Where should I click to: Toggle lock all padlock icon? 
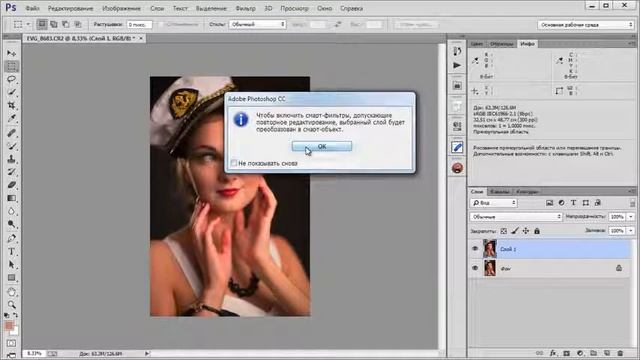[537, 231]
